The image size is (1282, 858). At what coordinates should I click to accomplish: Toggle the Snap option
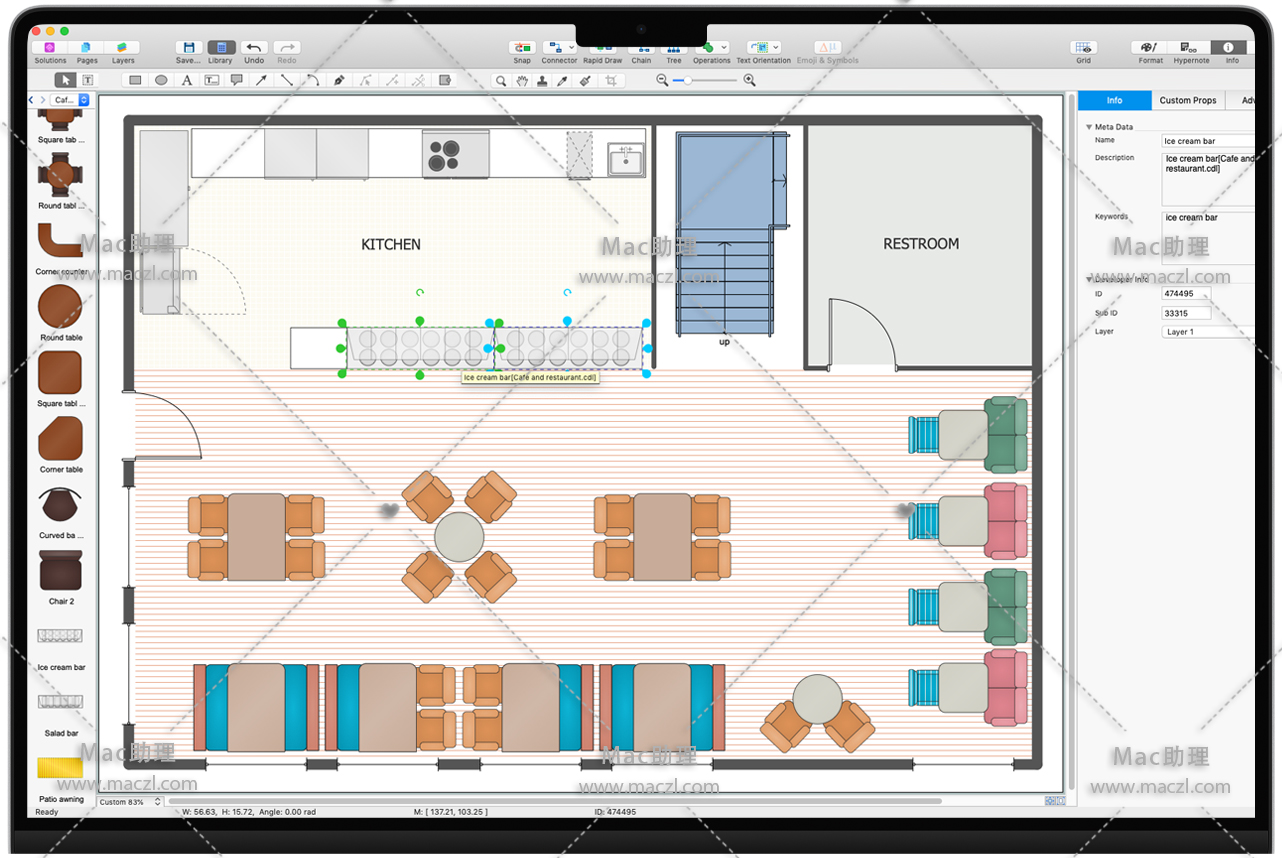click(x=522, y=48)
